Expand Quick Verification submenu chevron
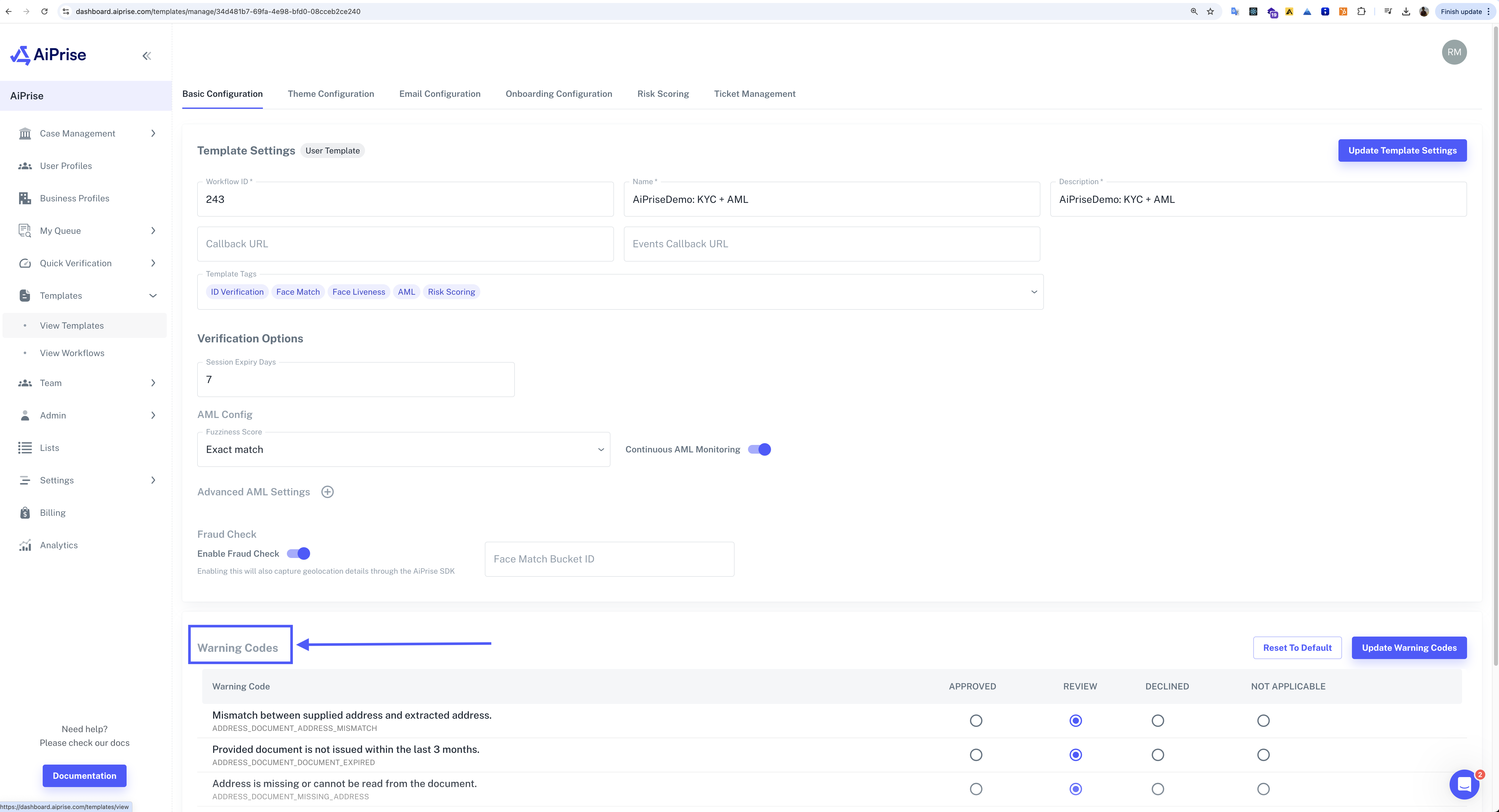 [153, 264]
